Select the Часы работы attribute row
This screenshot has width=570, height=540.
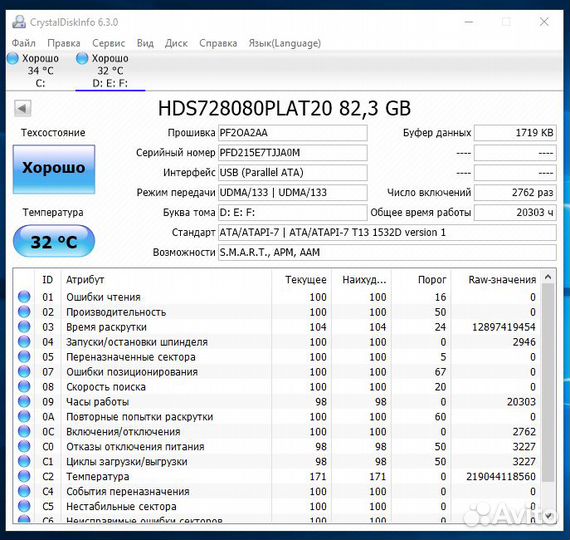point(277,401)
